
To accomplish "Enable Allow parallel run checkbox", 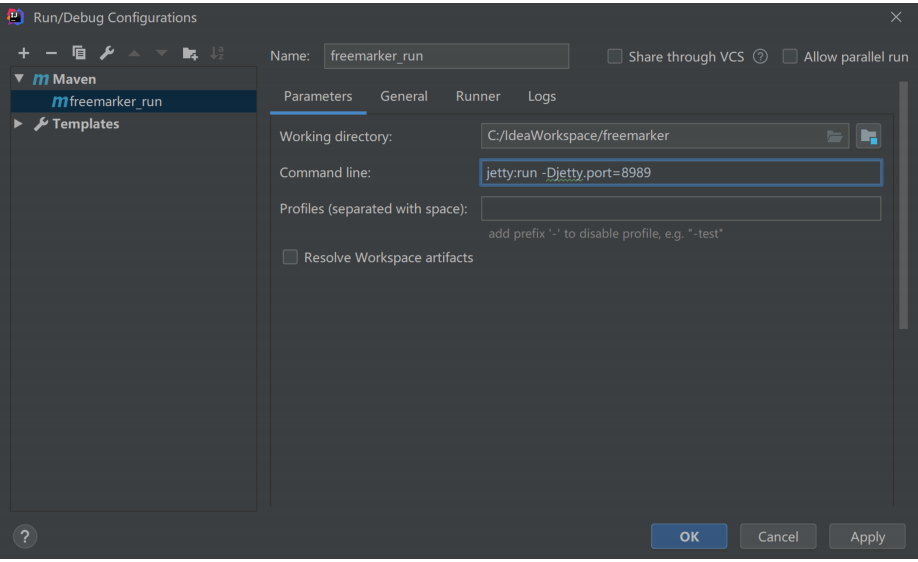I will [790, 57].
